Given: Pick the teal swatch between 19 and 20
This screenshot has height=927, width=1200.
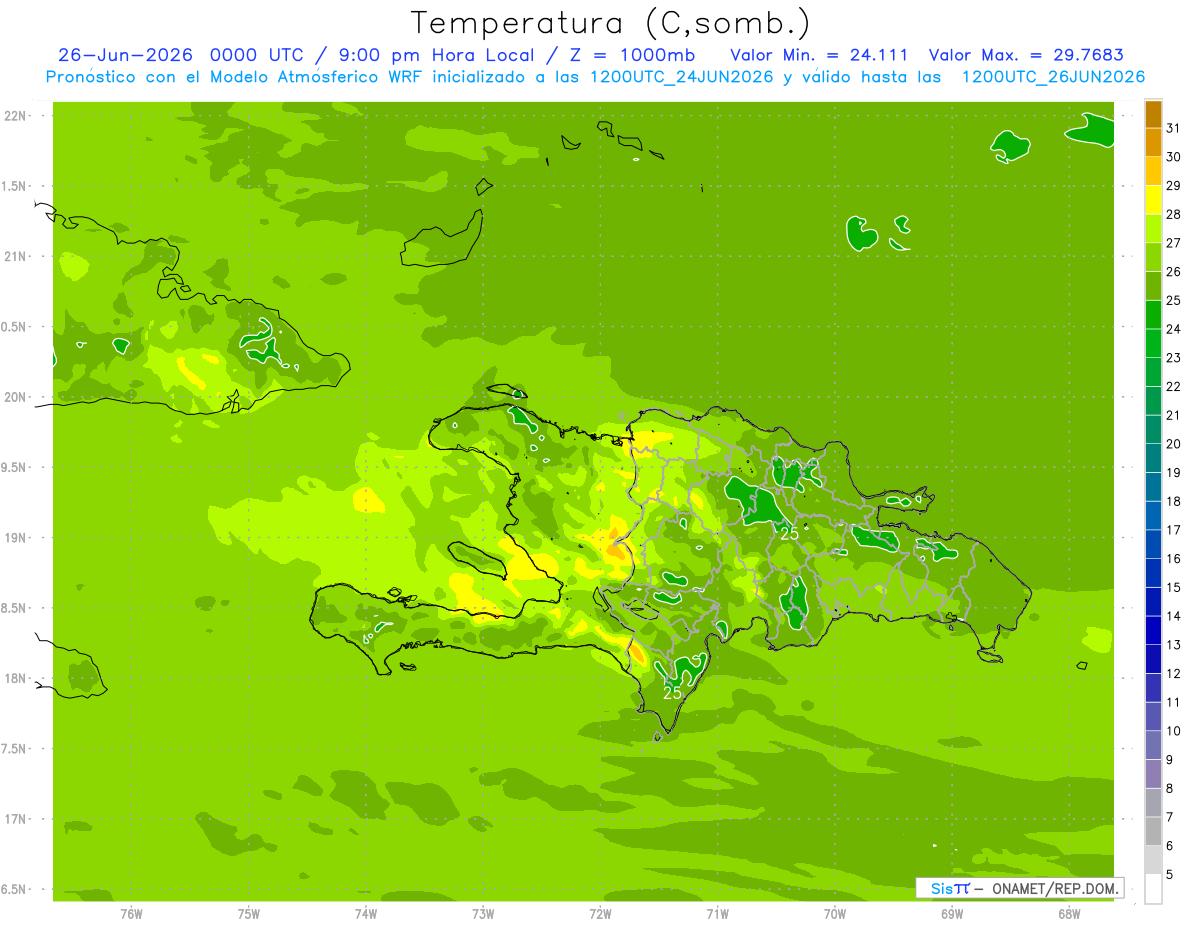Looking at the screenshot, I should [1153, 458].
